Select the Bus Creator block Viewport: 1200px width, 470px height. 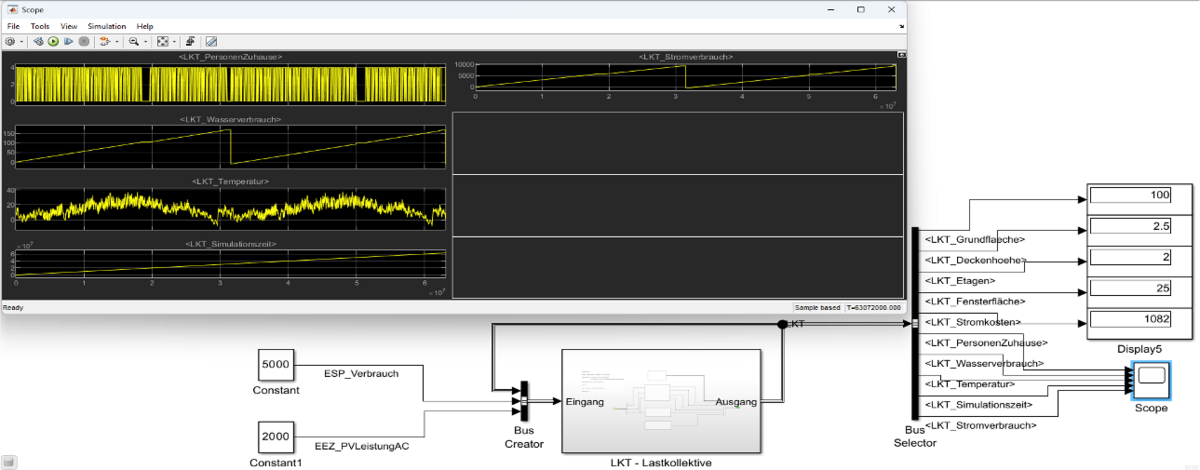click(x=524, y=402)
